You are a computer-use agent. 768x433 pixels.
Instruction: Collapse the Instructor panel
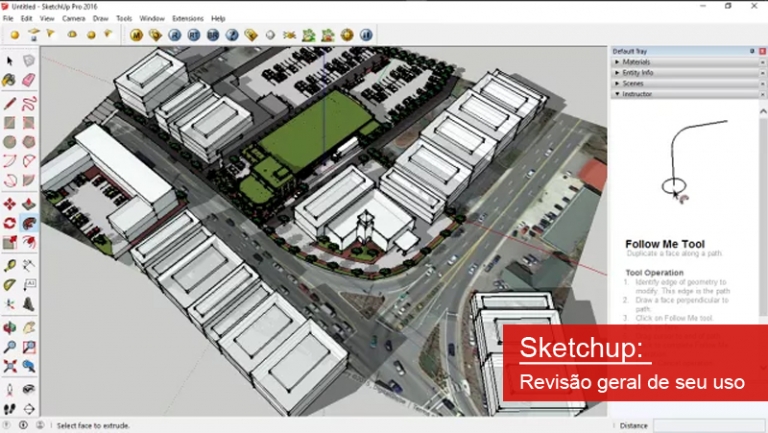(x=686, y=94)
